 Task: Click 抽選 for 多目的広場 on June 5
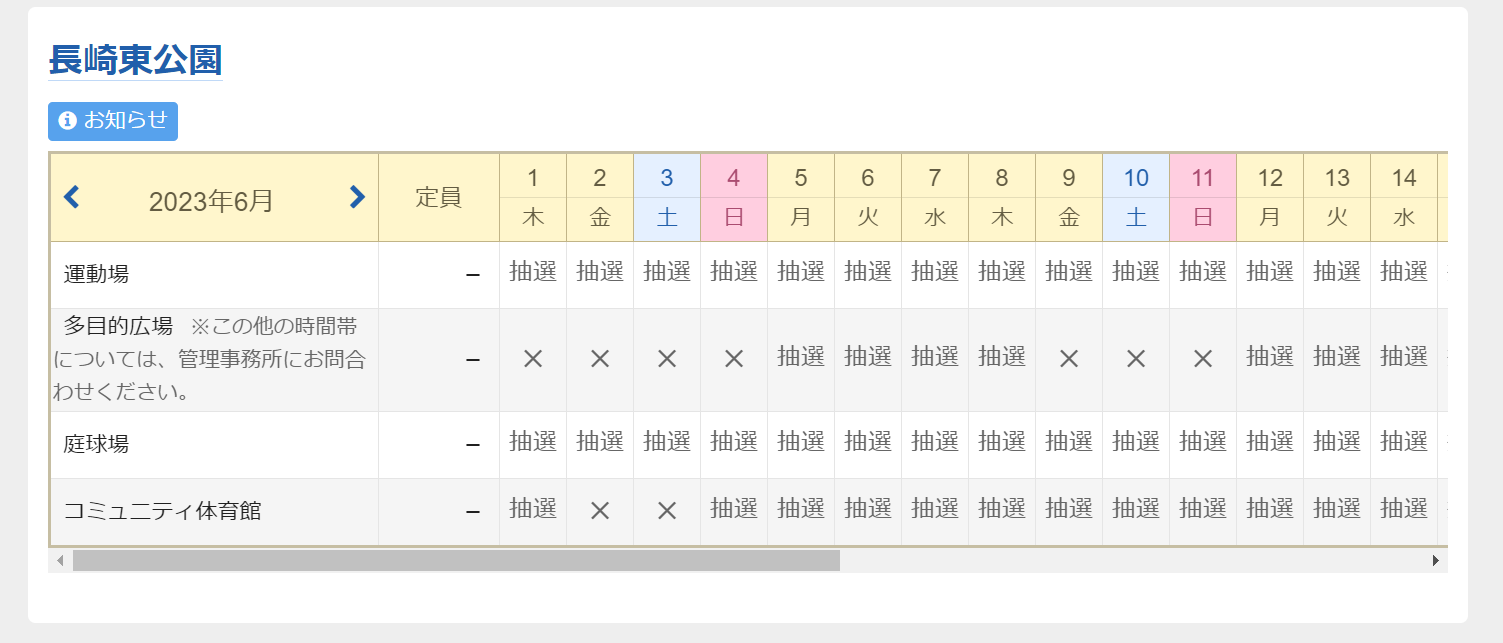point(801,357)
